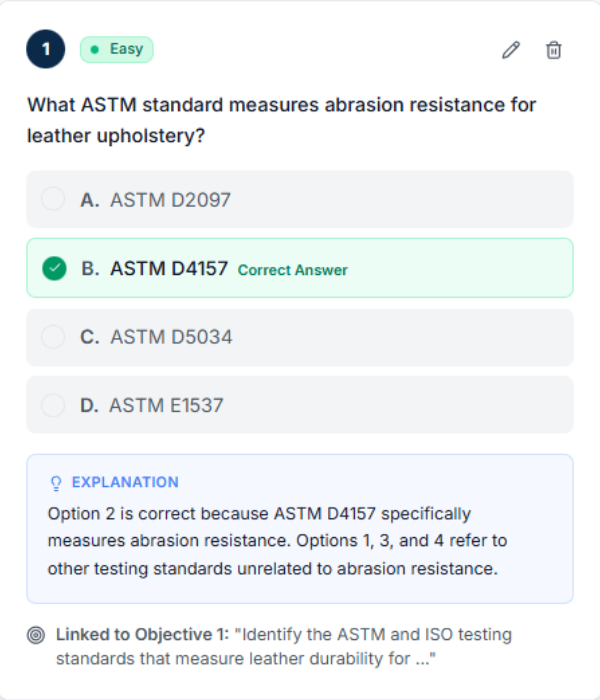Click the ASTM D4157 answer text
The image size is (600, 700).
pyautogui.click(x=169, y=268)
